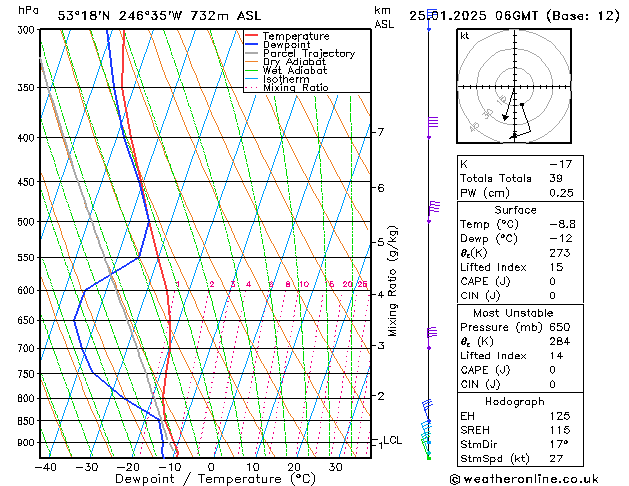Click the surface Dewp value -12

pyautogui.click(x=561, y=239)
